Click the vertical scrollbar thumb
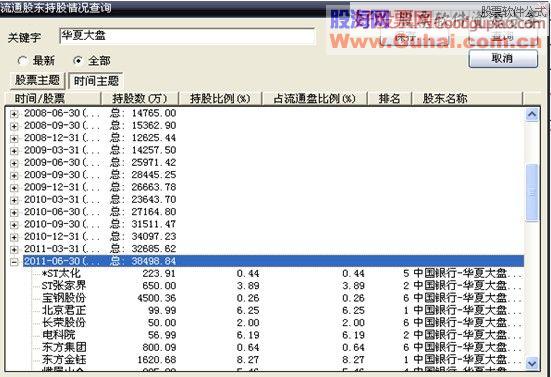Screen dimensions: 551x377 [532, 193]
